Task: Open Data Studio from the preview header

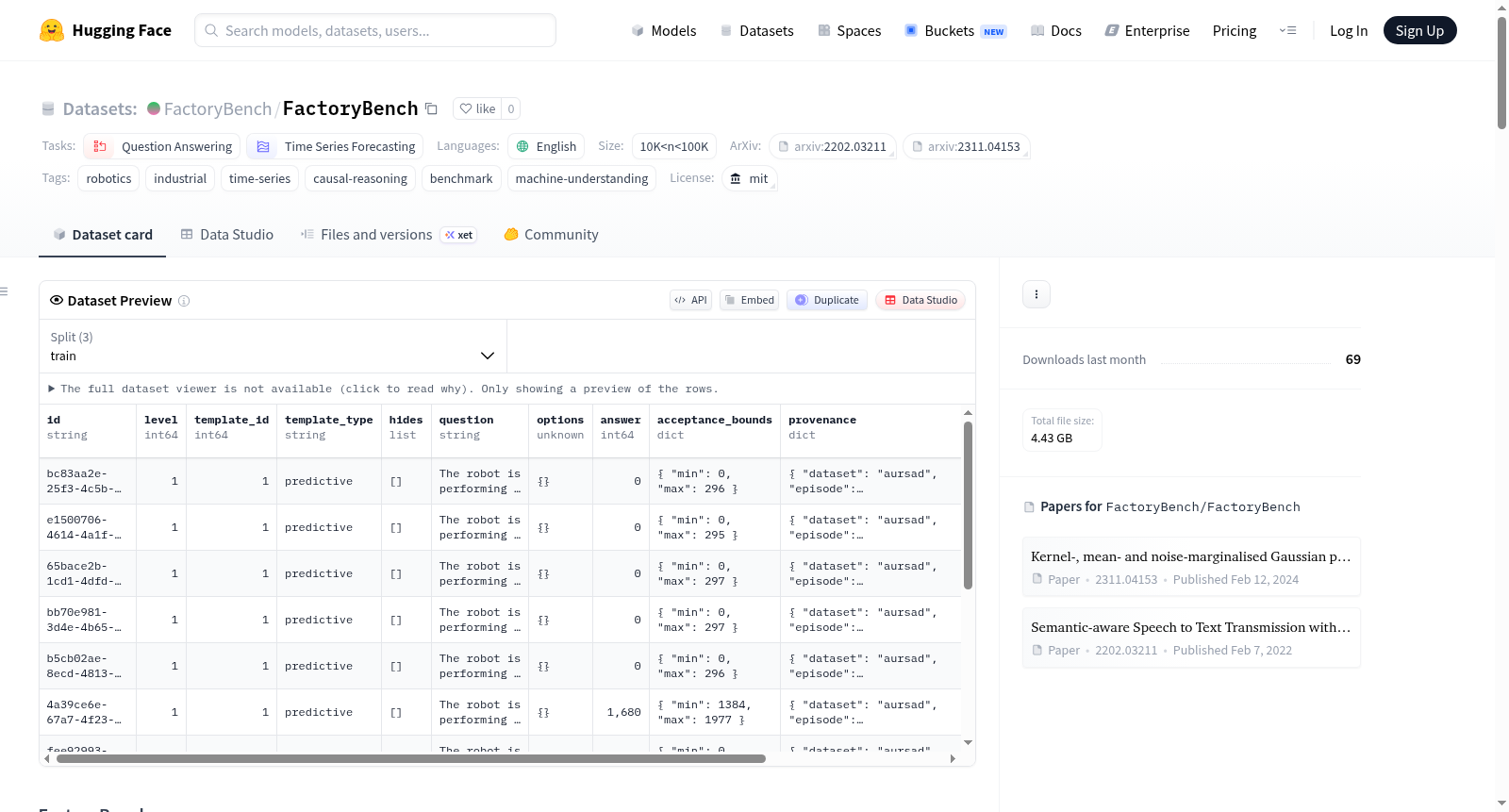Action: click(x=920, y=300)
